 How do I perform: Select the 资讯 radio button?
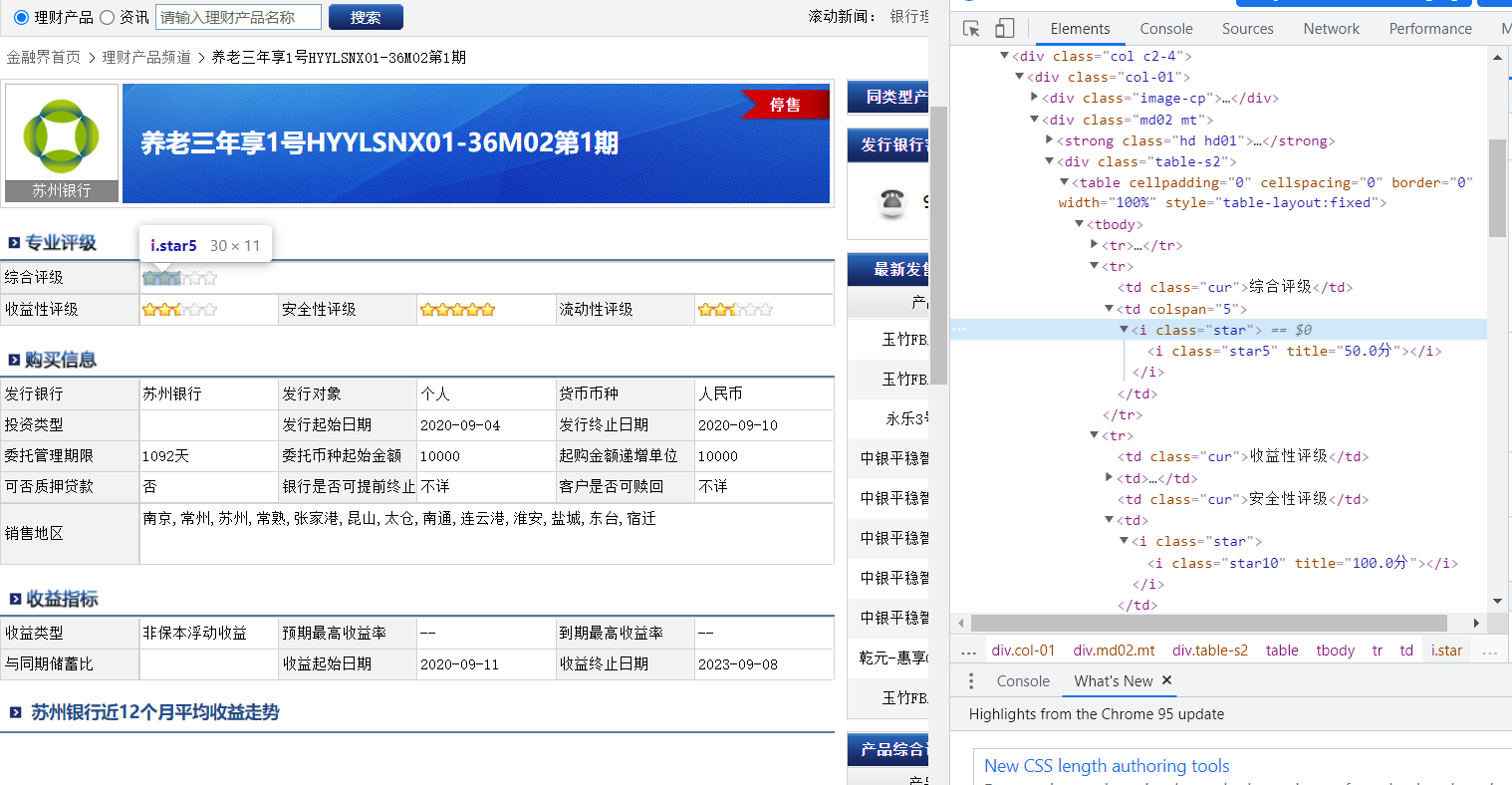[x=107, y=17]
